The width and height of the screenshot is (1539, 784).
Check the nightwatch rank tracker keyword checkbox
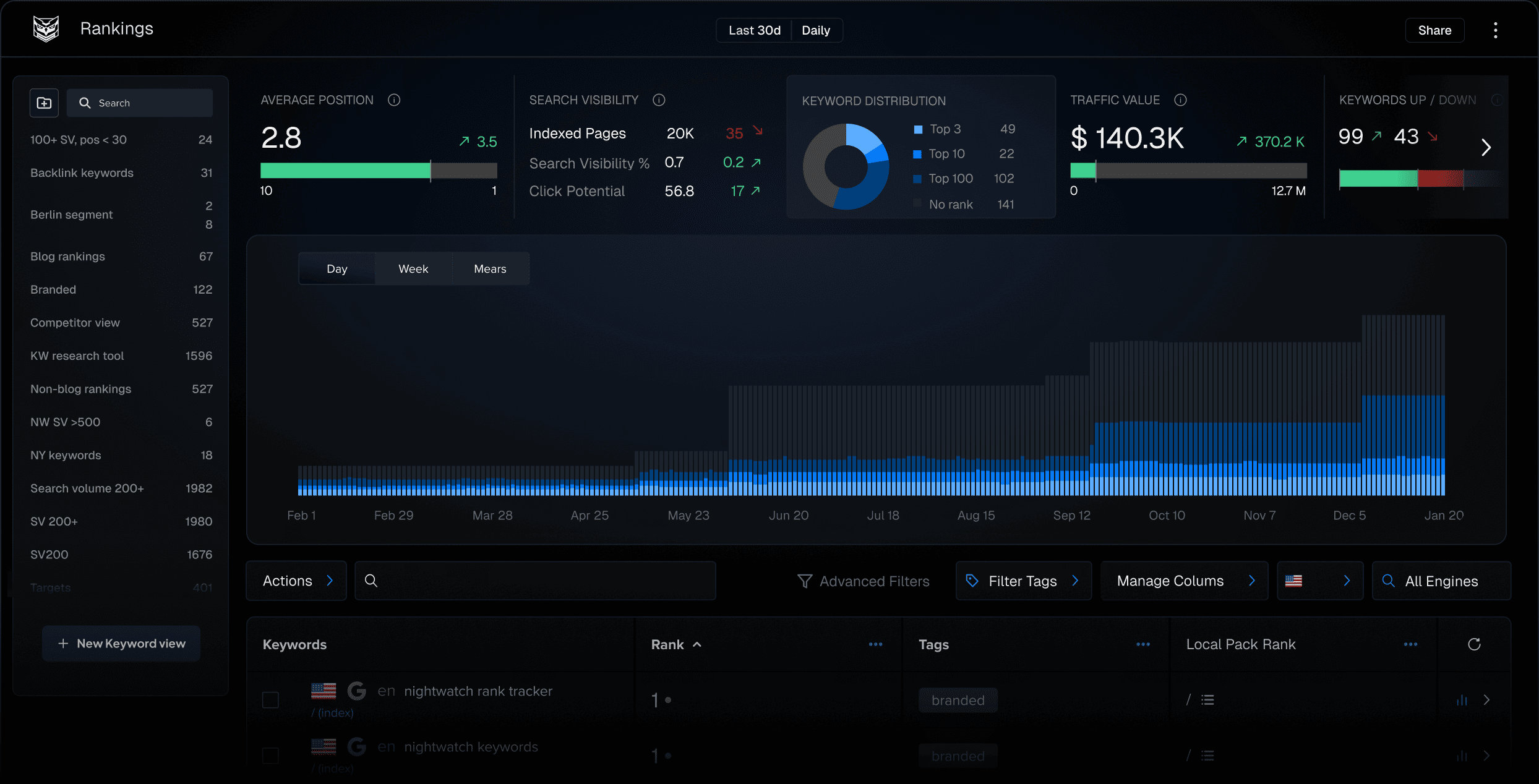(270, 700)
